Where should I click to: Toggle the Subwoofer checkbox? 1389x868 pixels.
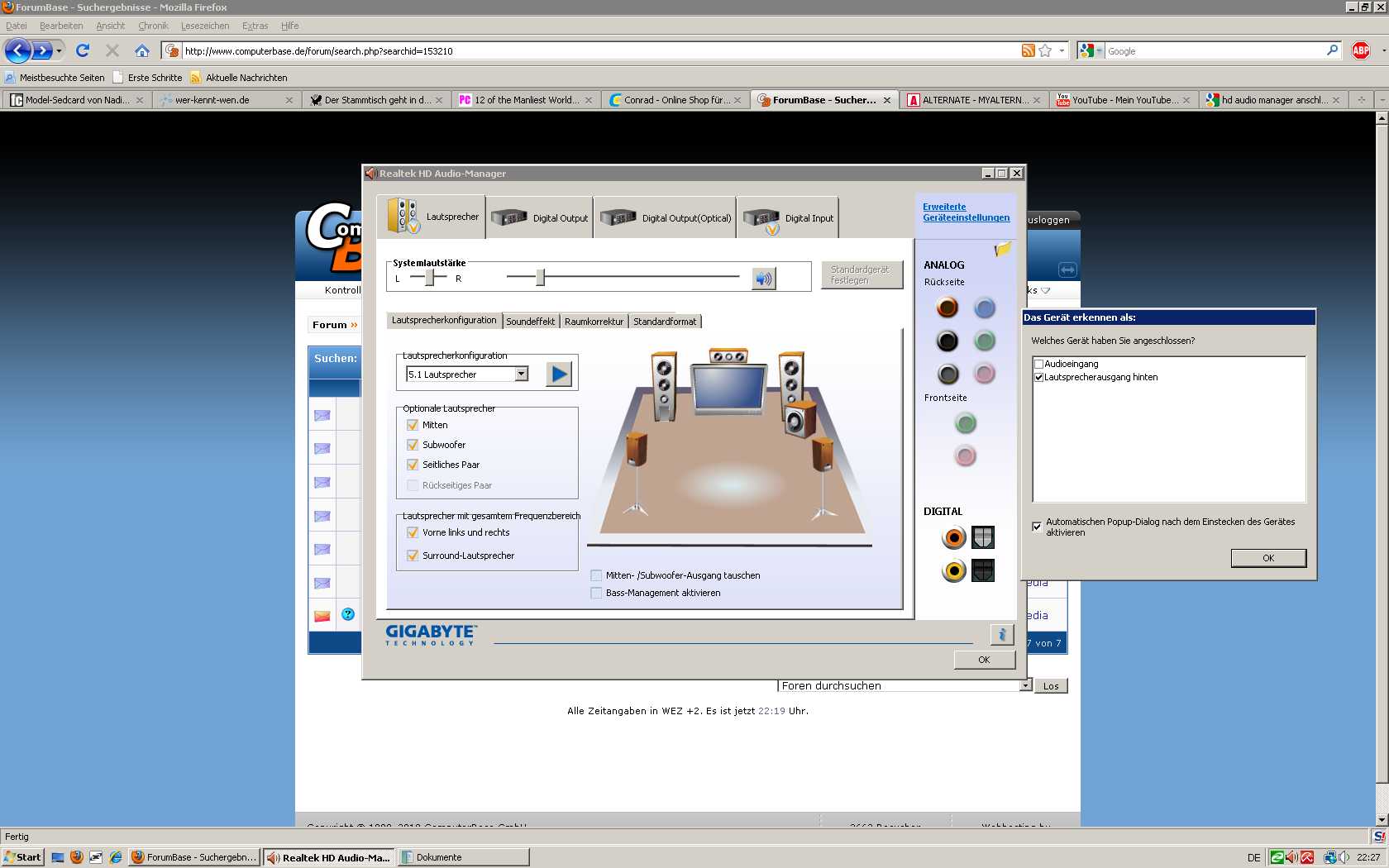(413, 445)
